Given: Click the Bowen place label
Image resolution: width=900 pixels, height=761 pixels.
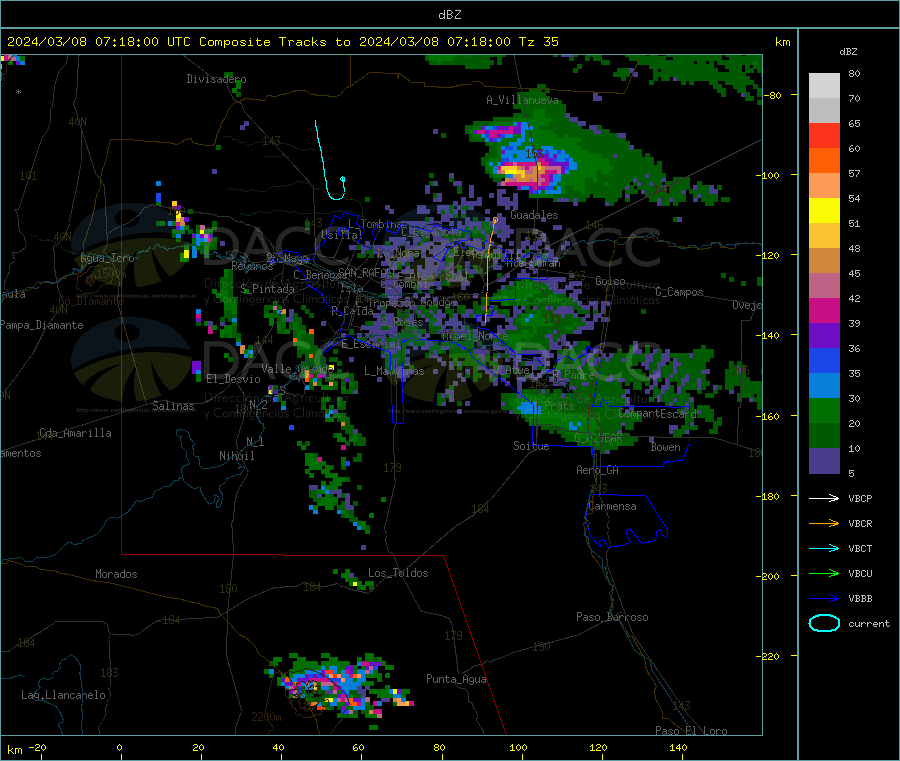Looking at the screenshot, I should click(665, 448).
